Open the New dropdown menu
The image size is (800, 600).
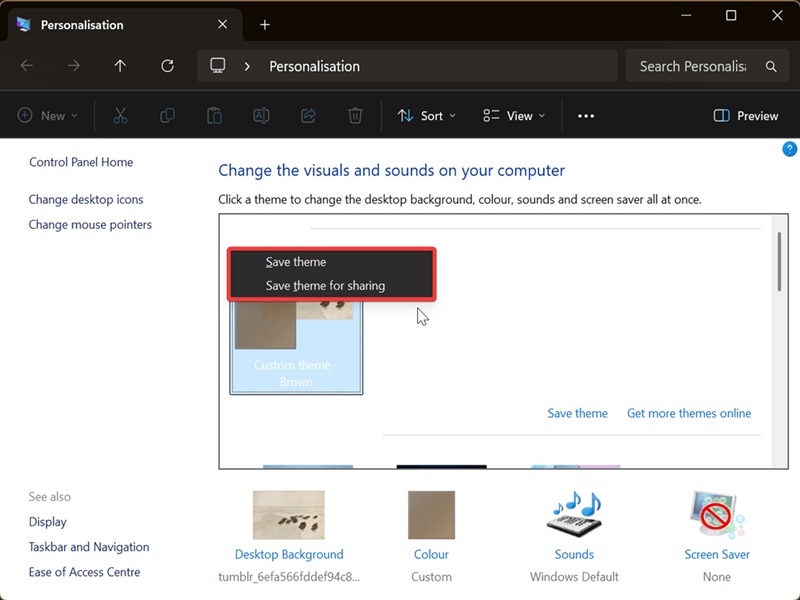[x=48, y=116]
